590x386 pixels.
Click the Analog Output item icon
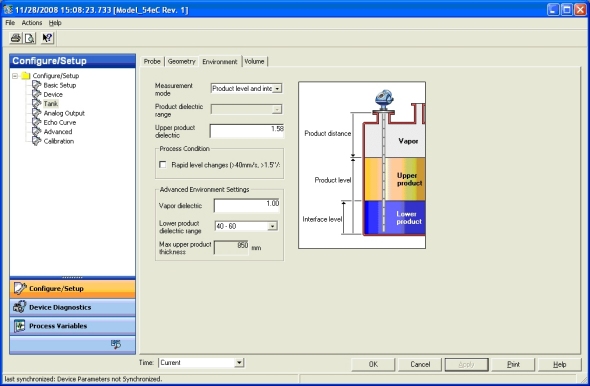[x=36, y=113]
